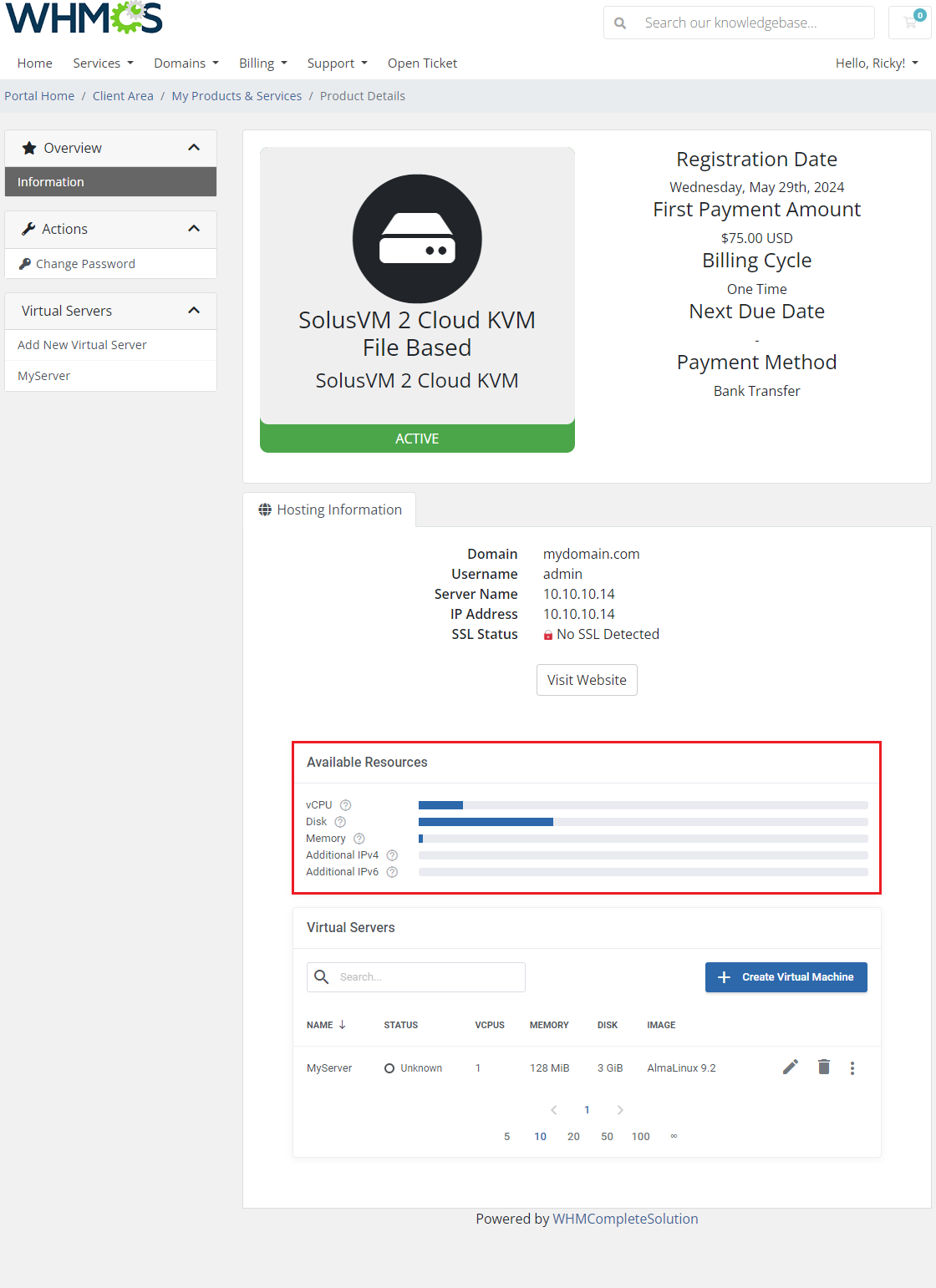
Task: Open the Services dropdown menu
Action: [x=103, y=63]
